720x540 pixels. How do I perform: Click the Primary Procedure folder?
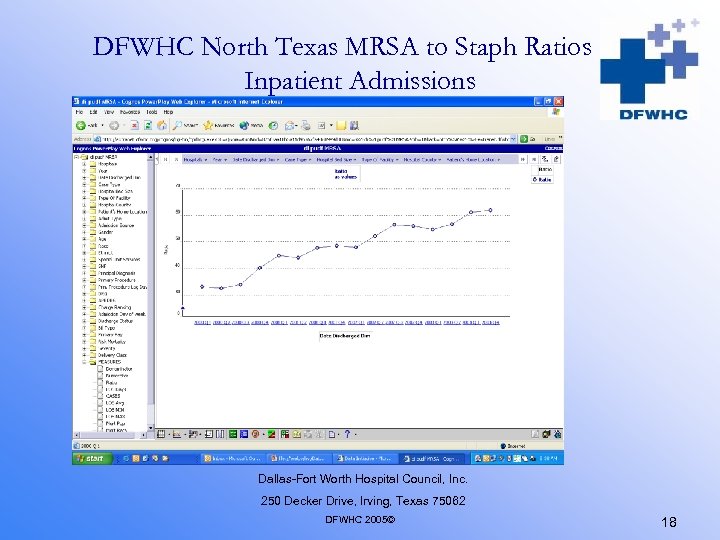pos(117,280)
